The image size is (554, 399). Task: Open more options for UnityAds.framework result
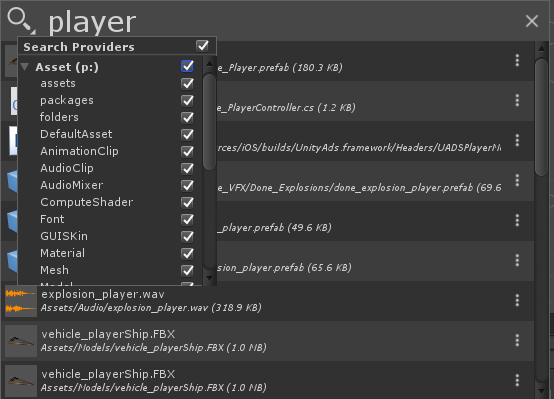[x=517, y=140]
